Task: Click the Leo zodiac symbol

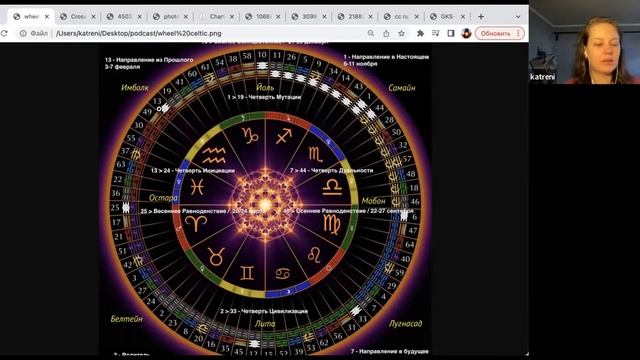Action: [314, 256]
